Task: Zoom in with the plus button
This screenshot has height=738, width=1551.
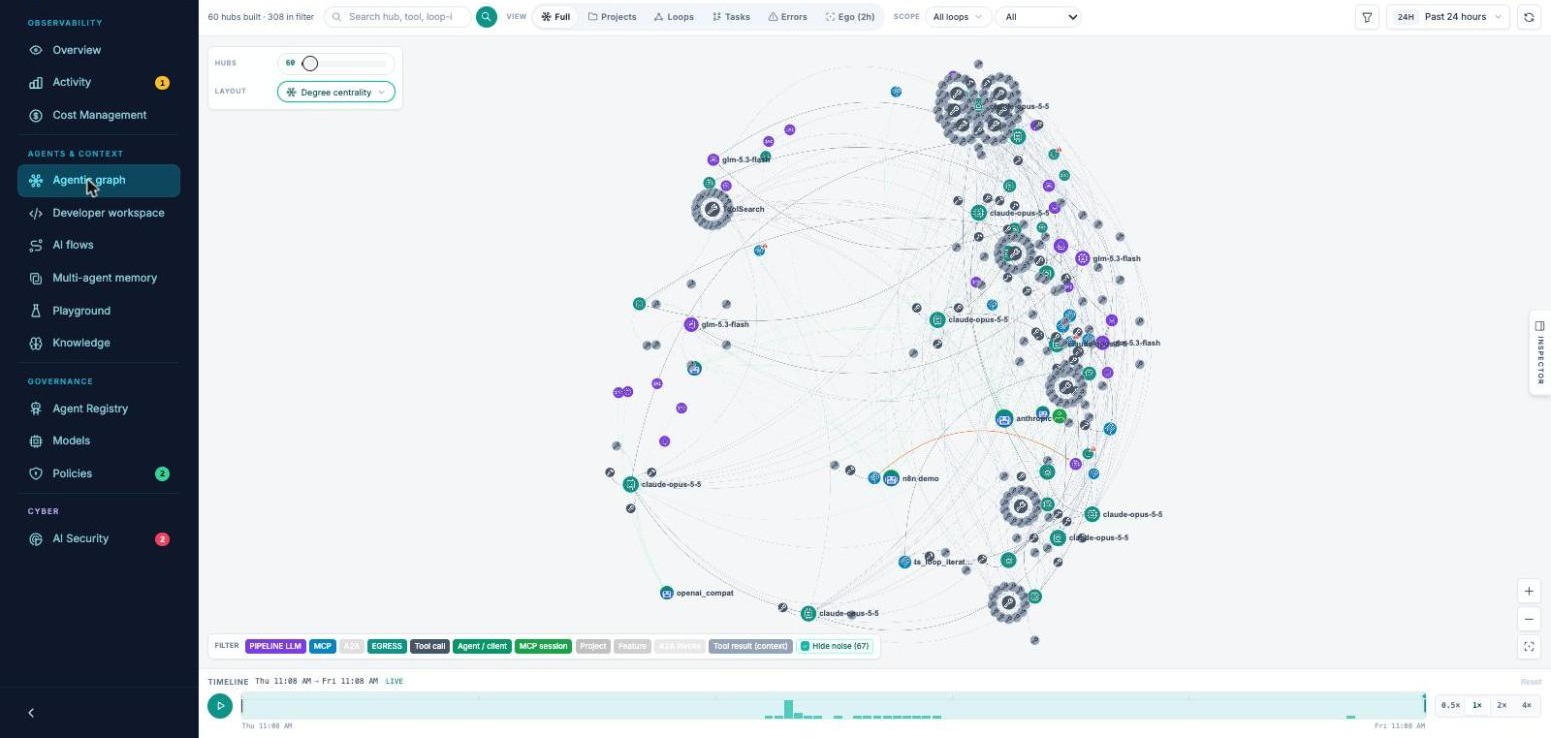Action: click(x=1528, y=591)
